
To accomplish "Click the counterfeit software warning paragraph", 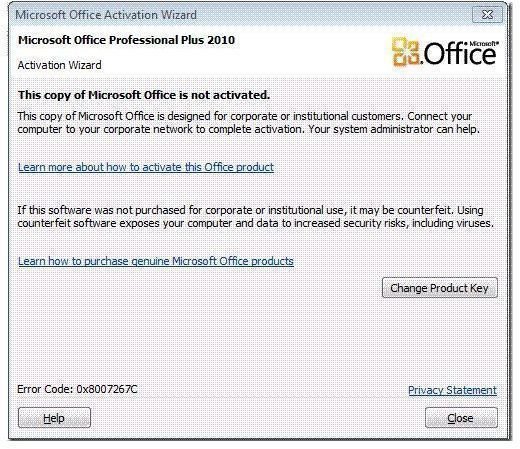I will point(255,217).
